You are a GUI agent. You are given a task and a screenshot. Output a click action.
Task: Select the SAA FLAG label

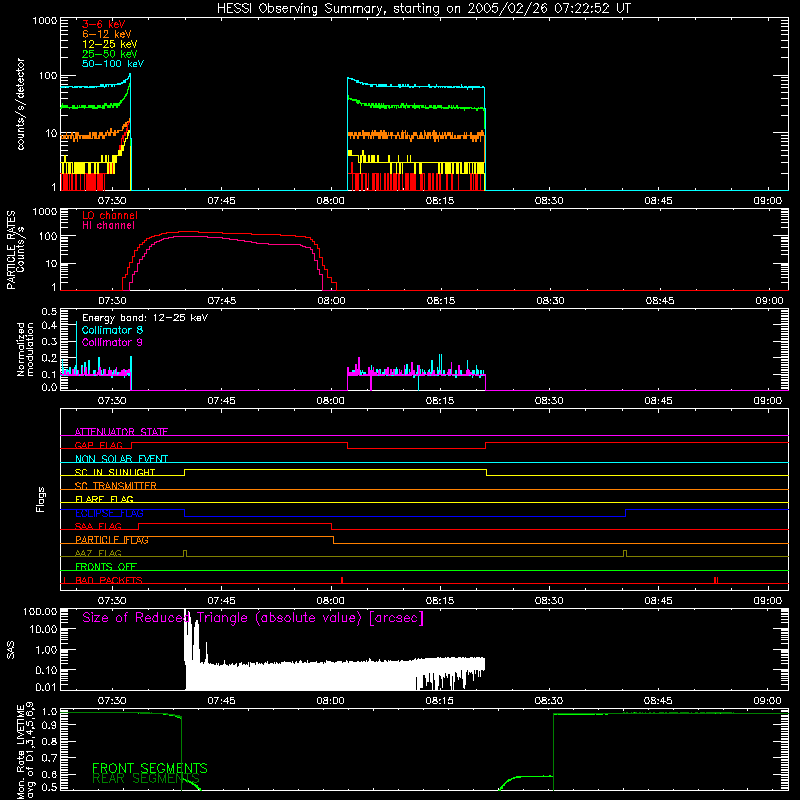pos(98,526)
